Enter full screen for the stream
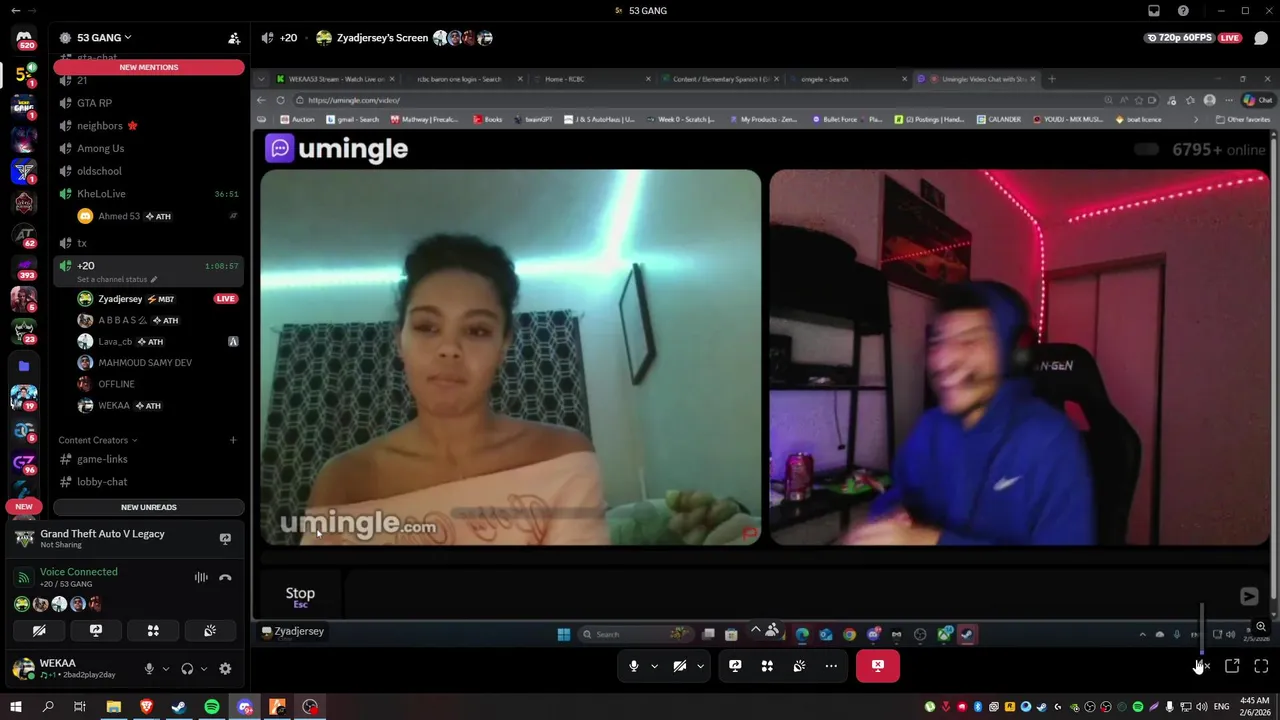Image resolution: width=1280 pixels, height=720 pixels. pyautogui.click(x=1261, y=666)
